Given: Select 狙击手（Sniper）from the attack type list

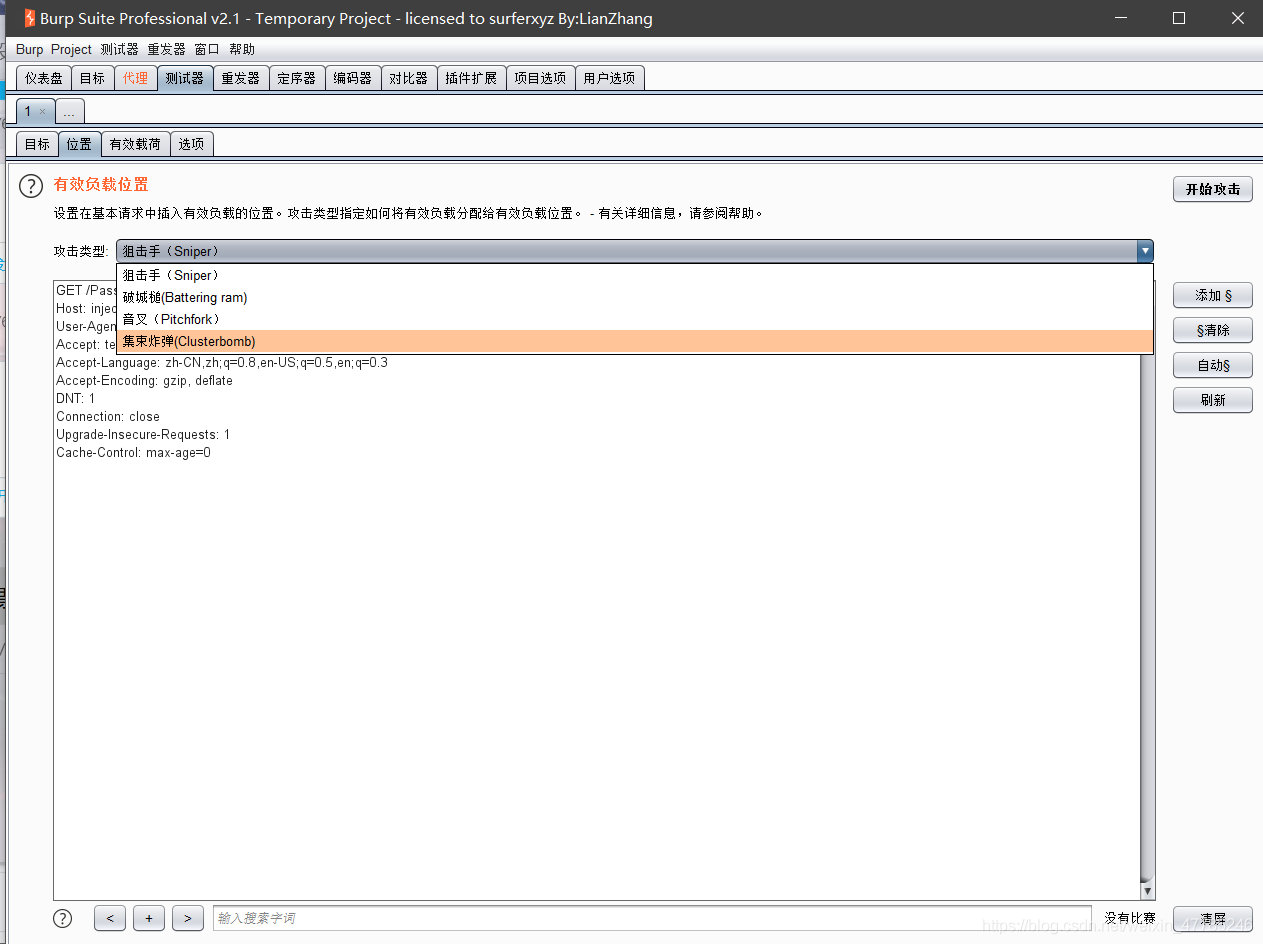Looking at the screenshot, I should tap(635, 275).
